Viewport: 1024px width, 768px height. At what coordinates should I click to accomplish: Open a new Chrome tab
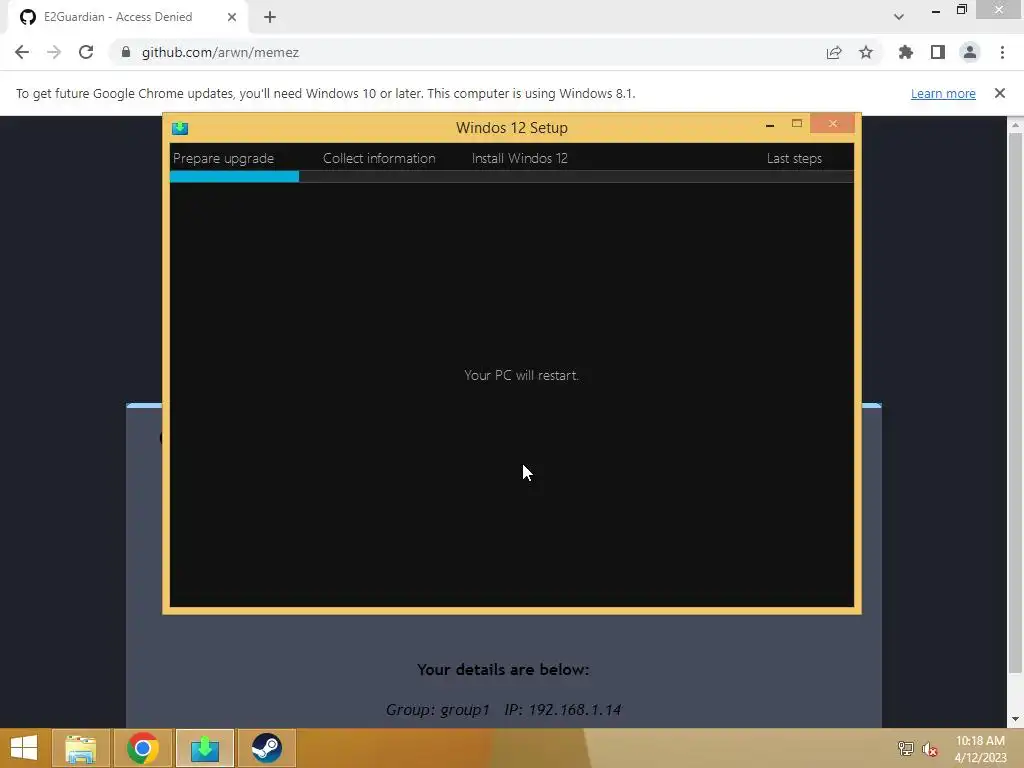[270, 17]
